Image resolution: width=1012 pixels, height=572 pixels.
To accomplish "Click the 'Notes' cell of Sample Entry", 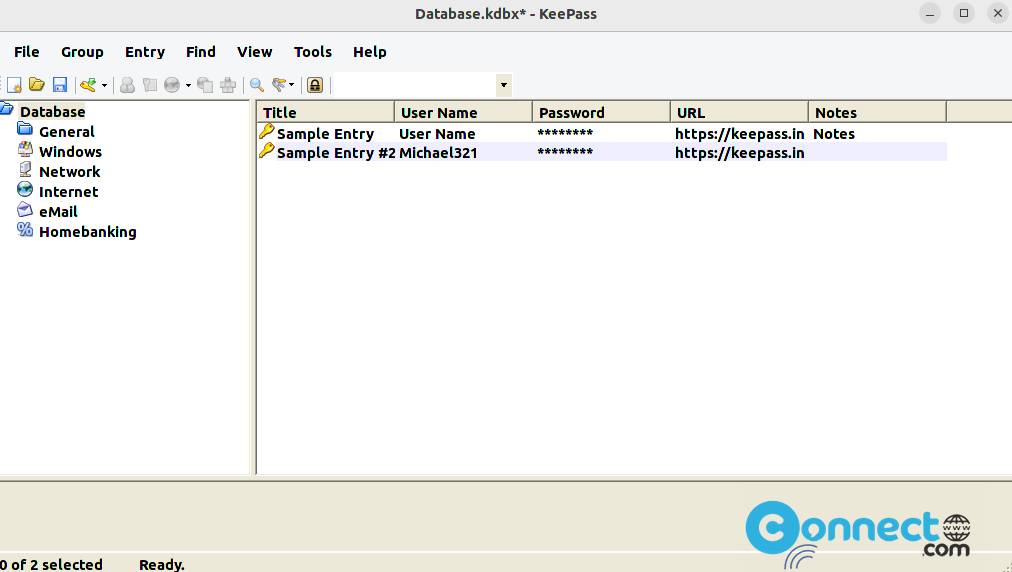I will 834,134.
